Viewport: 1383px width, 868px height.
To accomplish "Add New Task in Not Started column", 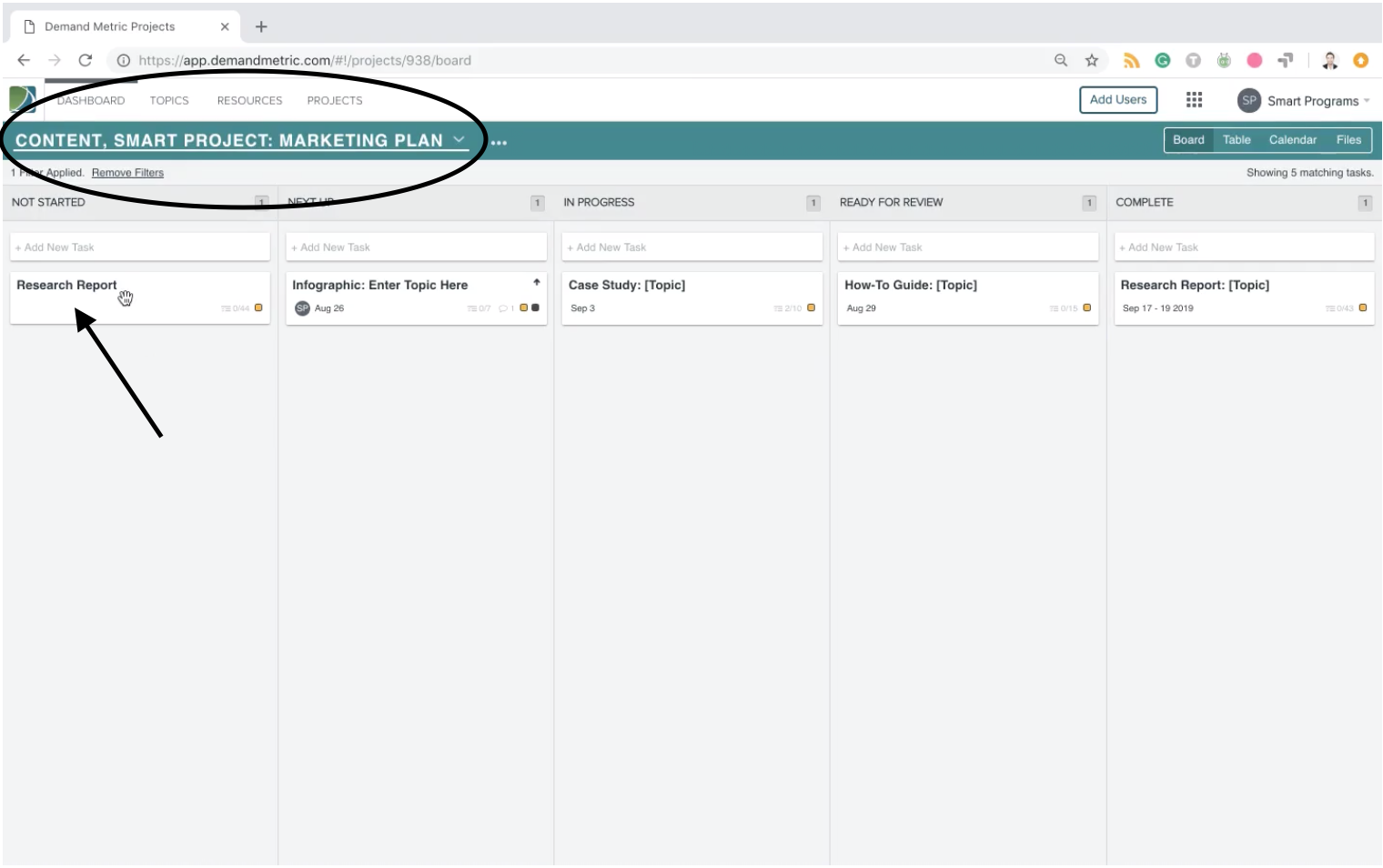I will tap(140, 247).
